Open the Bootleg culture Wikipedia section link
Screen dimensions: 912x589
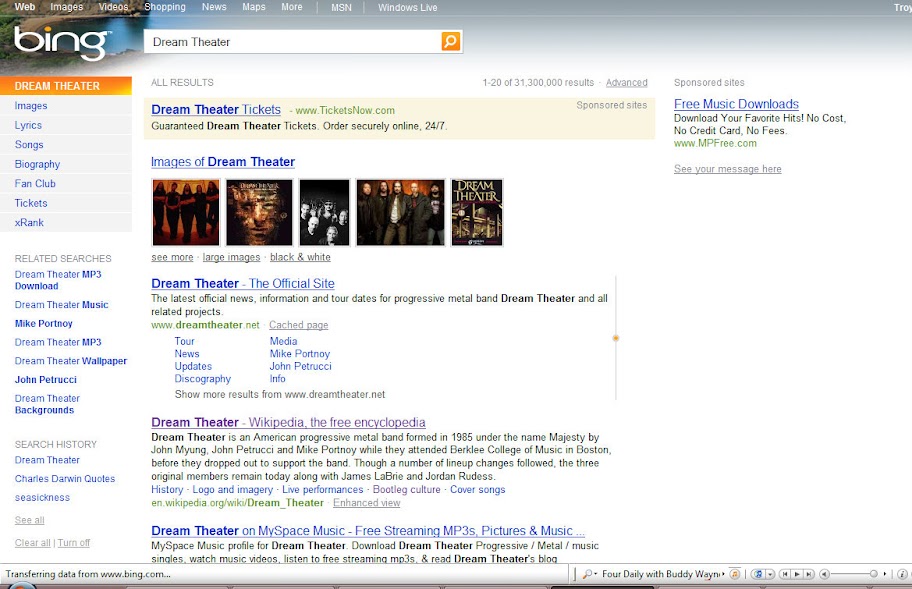point(407,490)
